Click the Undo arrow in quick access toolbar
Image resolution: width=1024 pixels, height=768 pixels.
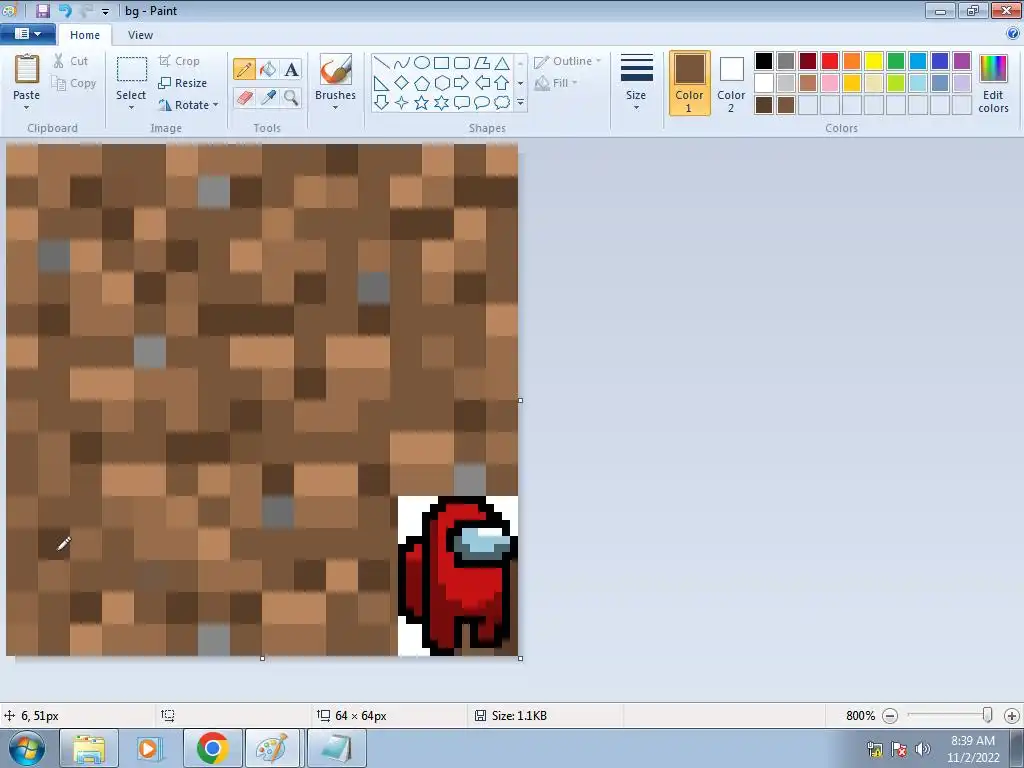(x=65, y=10)
